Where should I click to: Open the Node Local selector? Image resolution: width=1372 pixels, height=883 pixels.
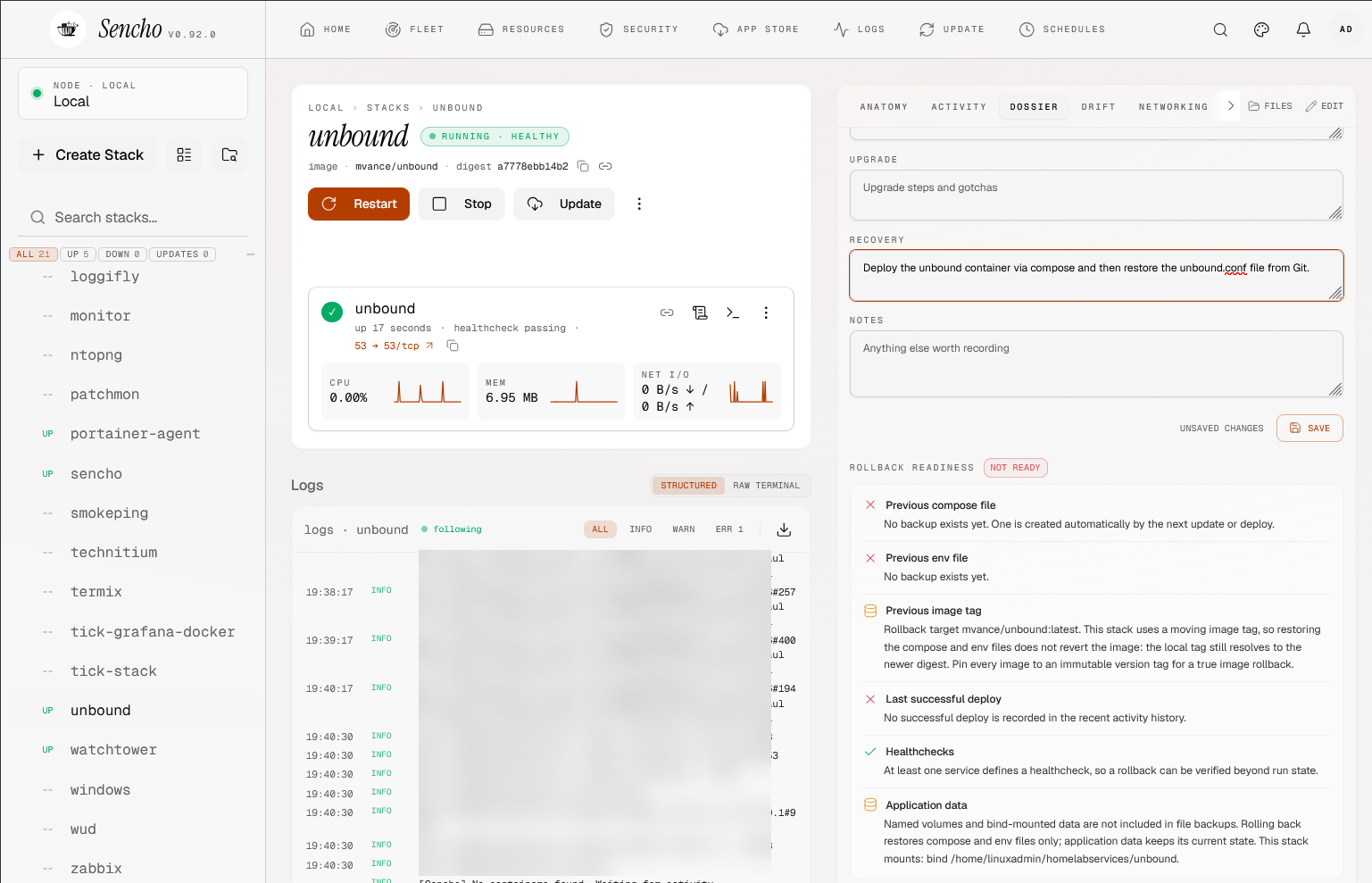click(133, 93)
